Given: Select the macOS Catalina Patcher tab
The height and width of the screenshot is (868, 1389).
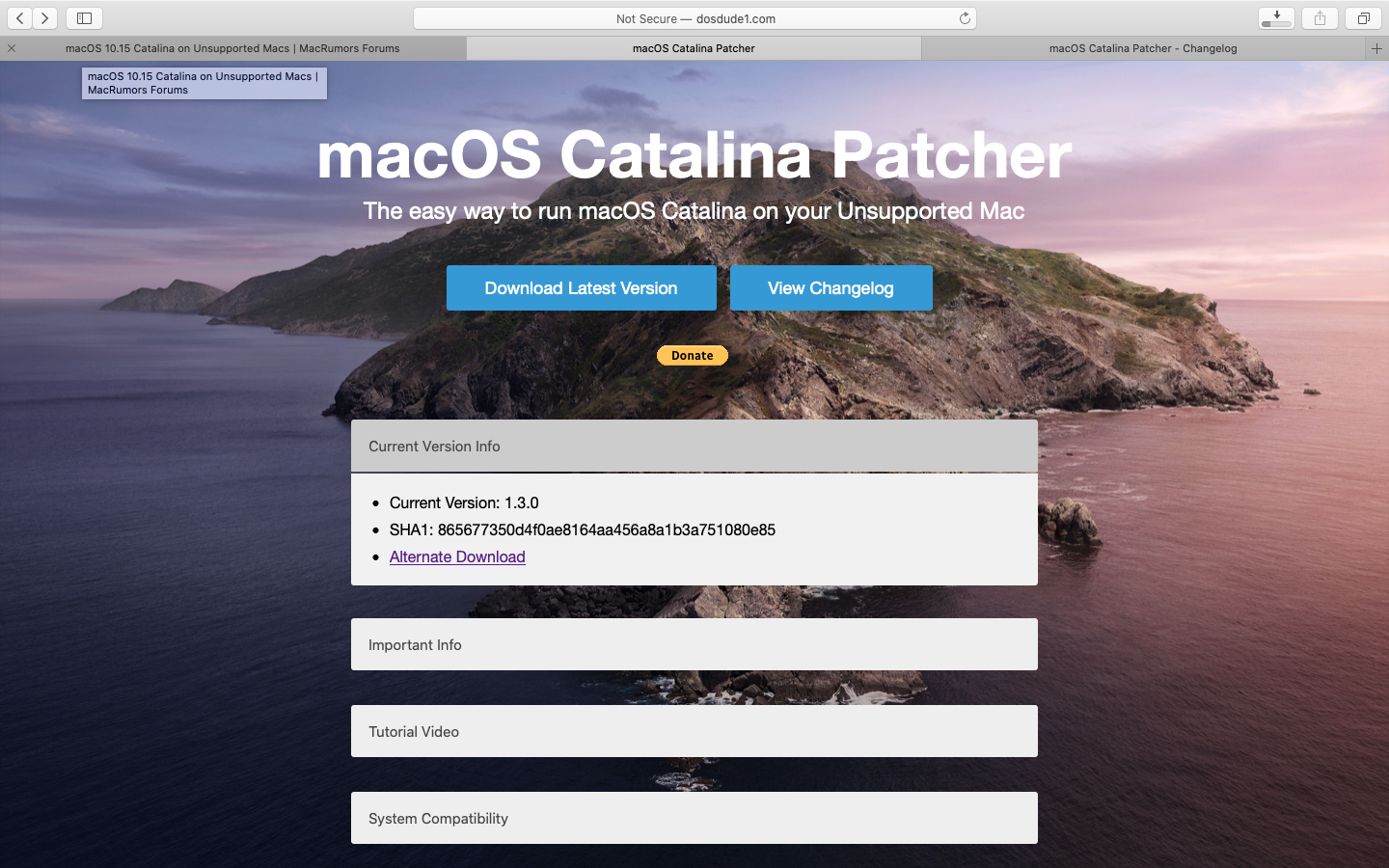Looking at the screenshot, I should coord(694,48).
